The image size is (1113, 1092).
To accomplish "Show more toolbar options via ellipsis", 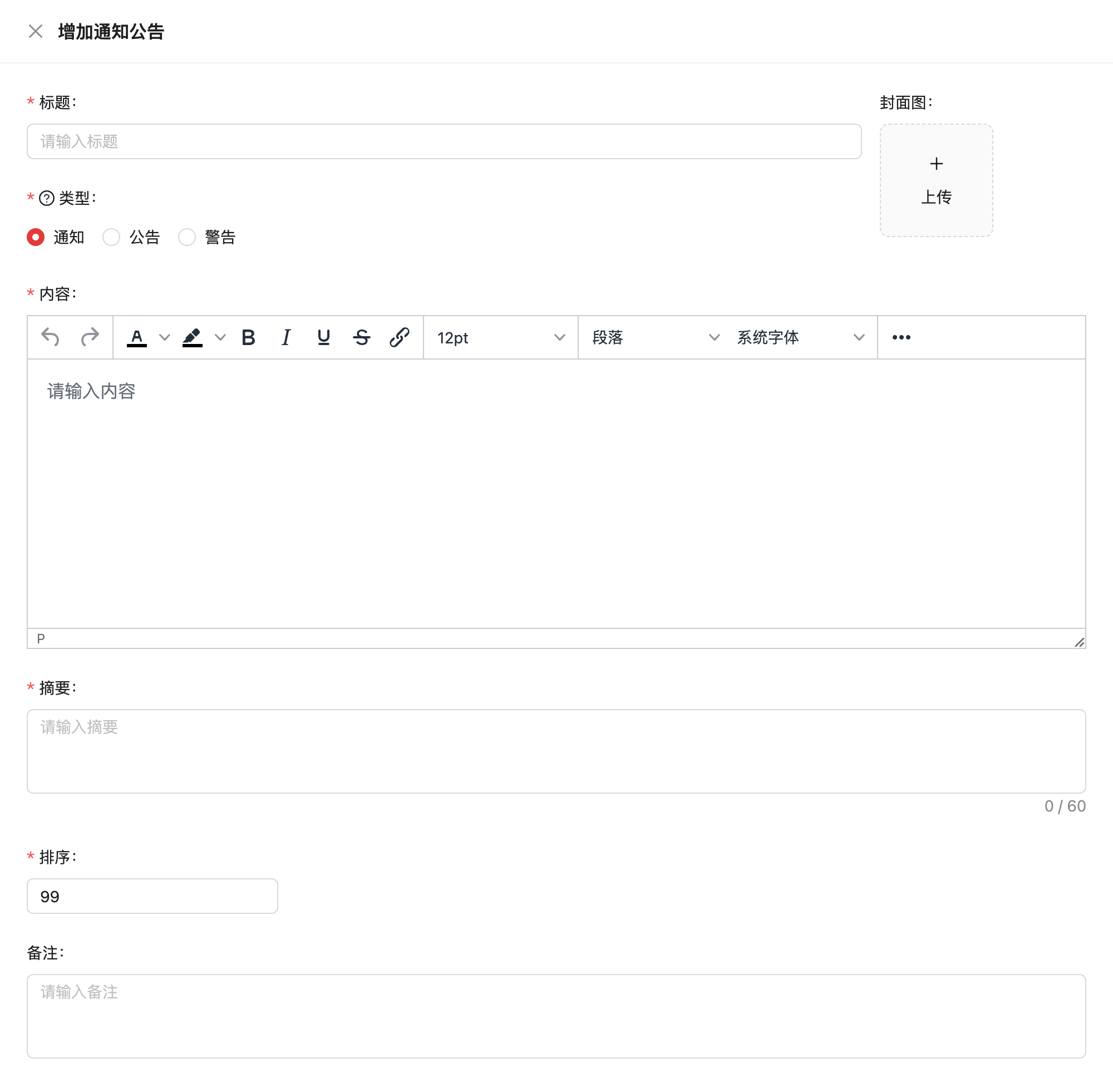I will click(x=902, y=337).
